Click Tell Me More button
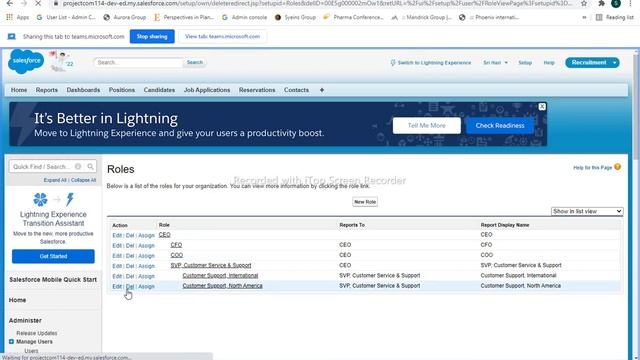 pos(427,125)
